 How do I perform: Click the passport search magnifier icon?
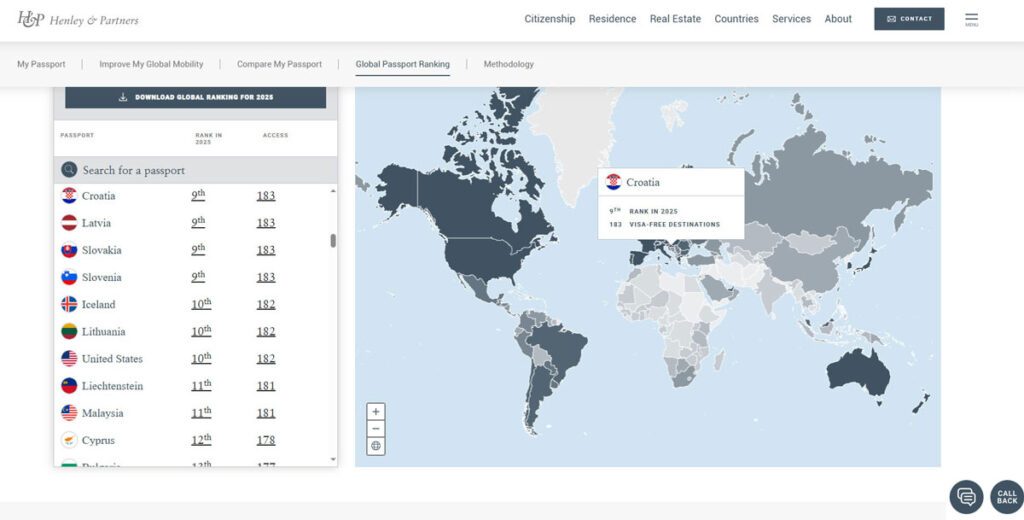[x=69, y=170]
